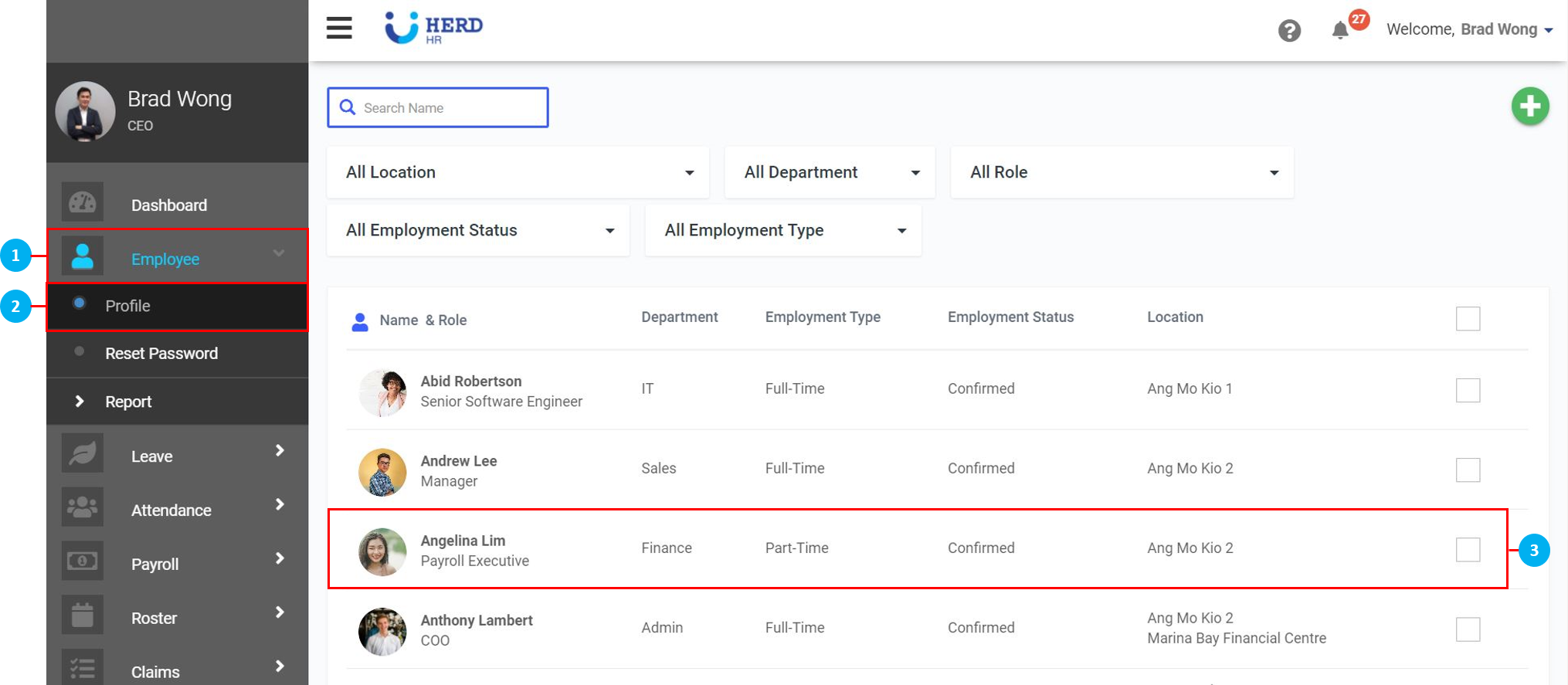Open Reset Password menu item
This screenshot has height=685, width=1568.
tap(161, 354)
